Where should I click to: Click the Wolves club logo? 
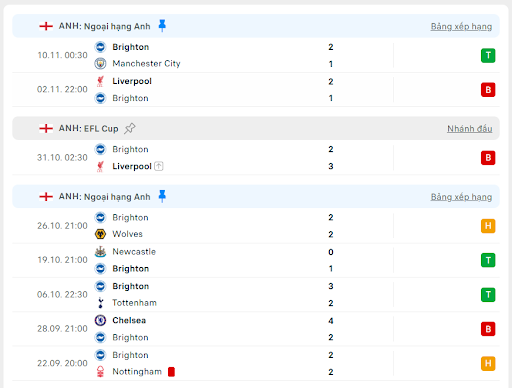pos(100,234)
